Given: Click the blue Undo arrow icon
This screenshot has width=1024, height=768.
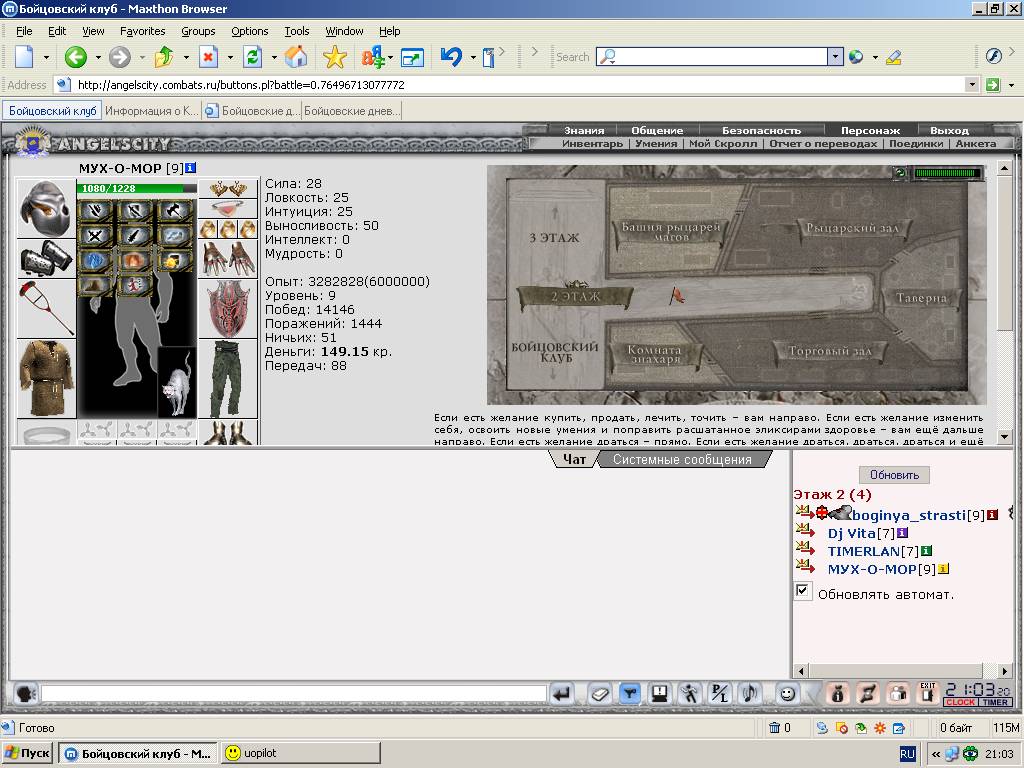Looking at the screenshot, I should [x=451, y=57].
